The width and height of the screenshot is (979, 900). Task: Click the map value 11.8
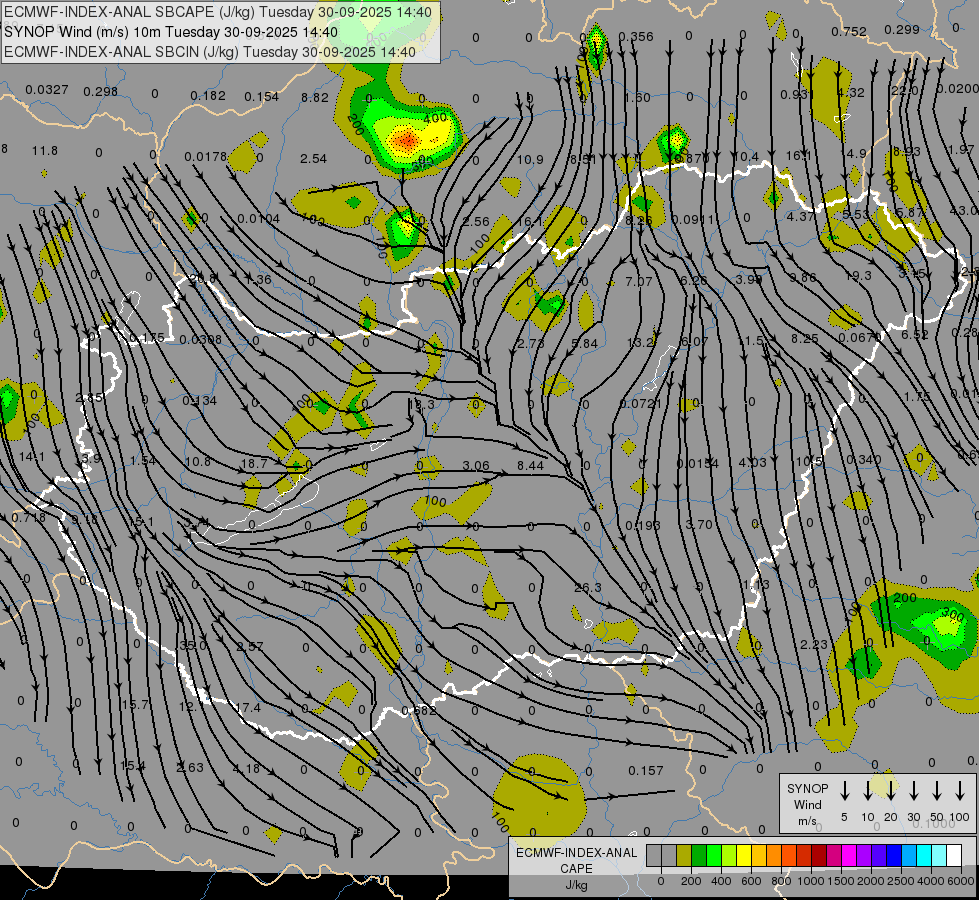pos(45,151)
